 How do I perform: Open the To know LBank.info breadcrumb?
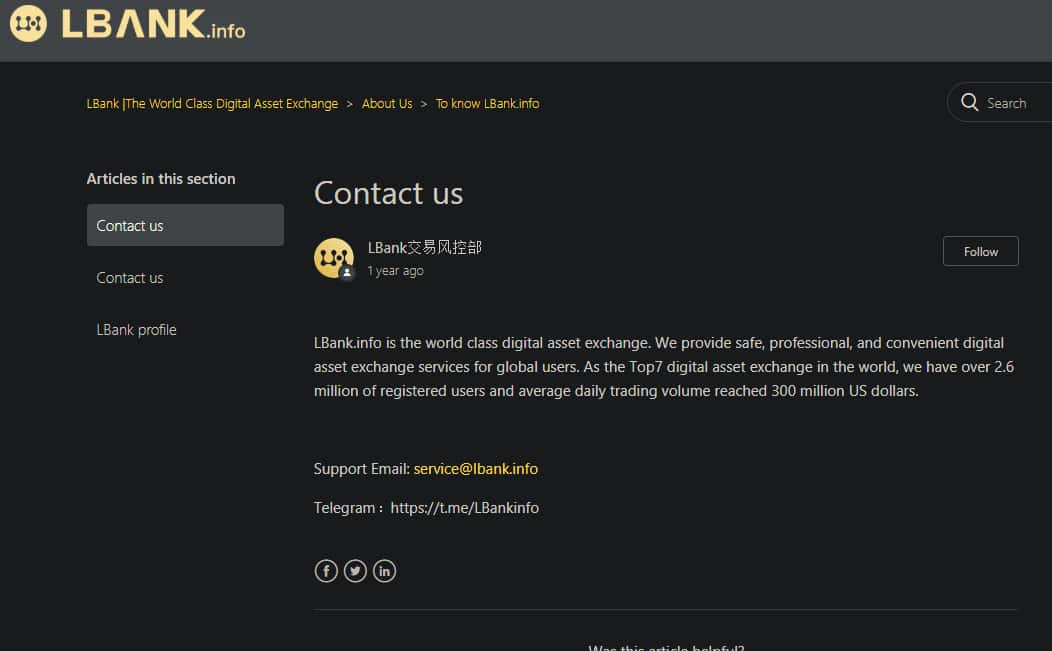tap(487, 104)
